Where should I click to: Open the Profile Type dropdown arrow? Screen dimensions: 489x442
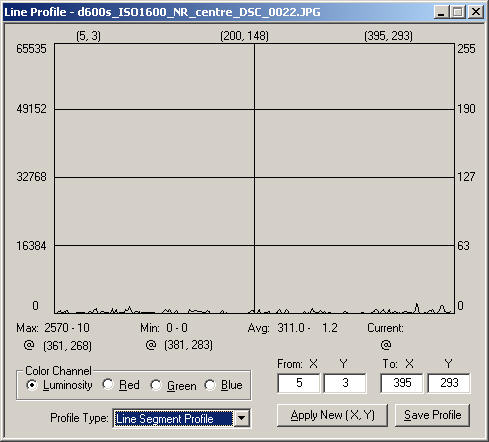pos(242,418)
